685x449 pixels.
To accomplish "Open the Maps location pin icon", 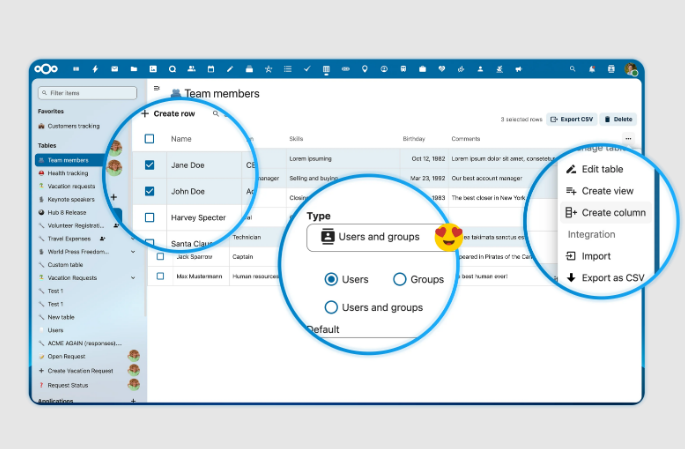I will [x=365, y=69].
